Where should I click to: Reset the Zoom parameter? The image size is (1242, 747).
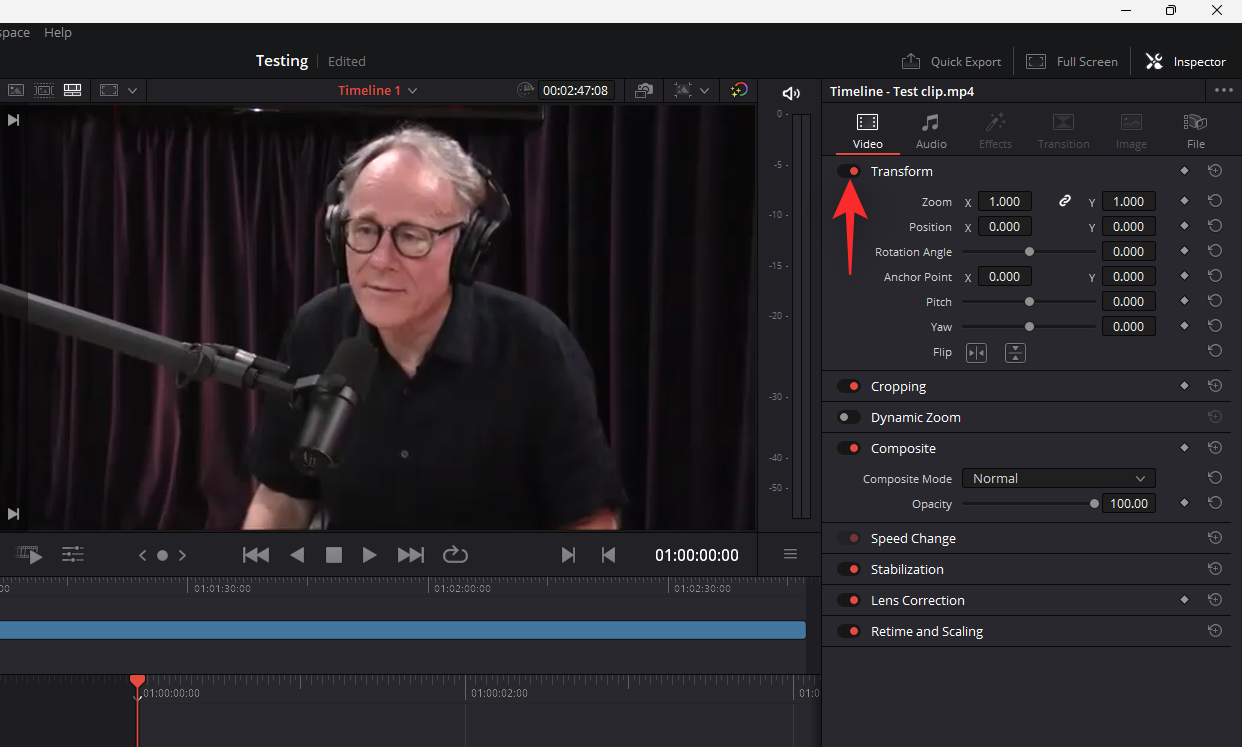[x=1215, y=200]
